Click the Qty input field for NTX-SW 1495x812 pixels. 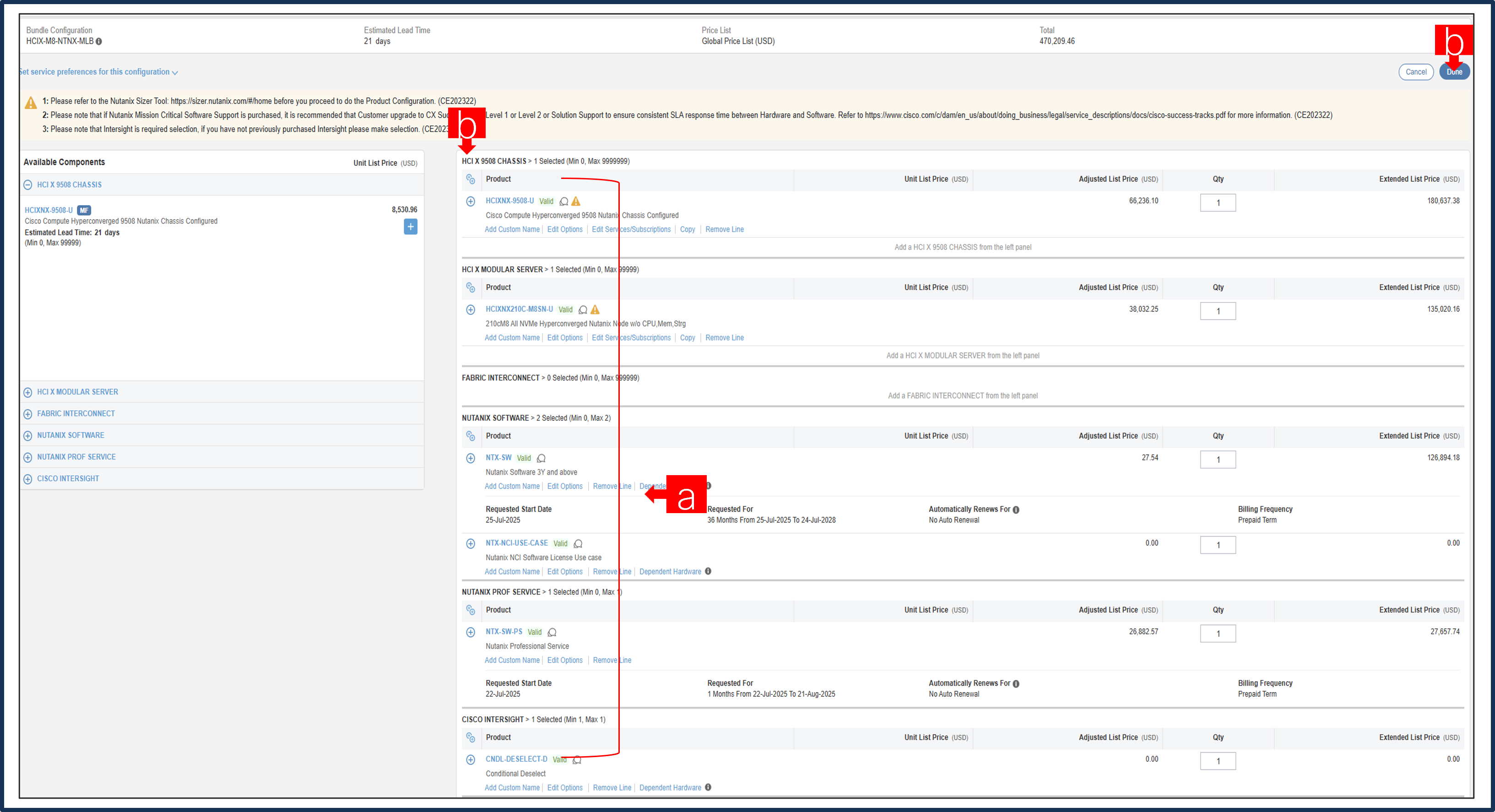[1218, 459]
